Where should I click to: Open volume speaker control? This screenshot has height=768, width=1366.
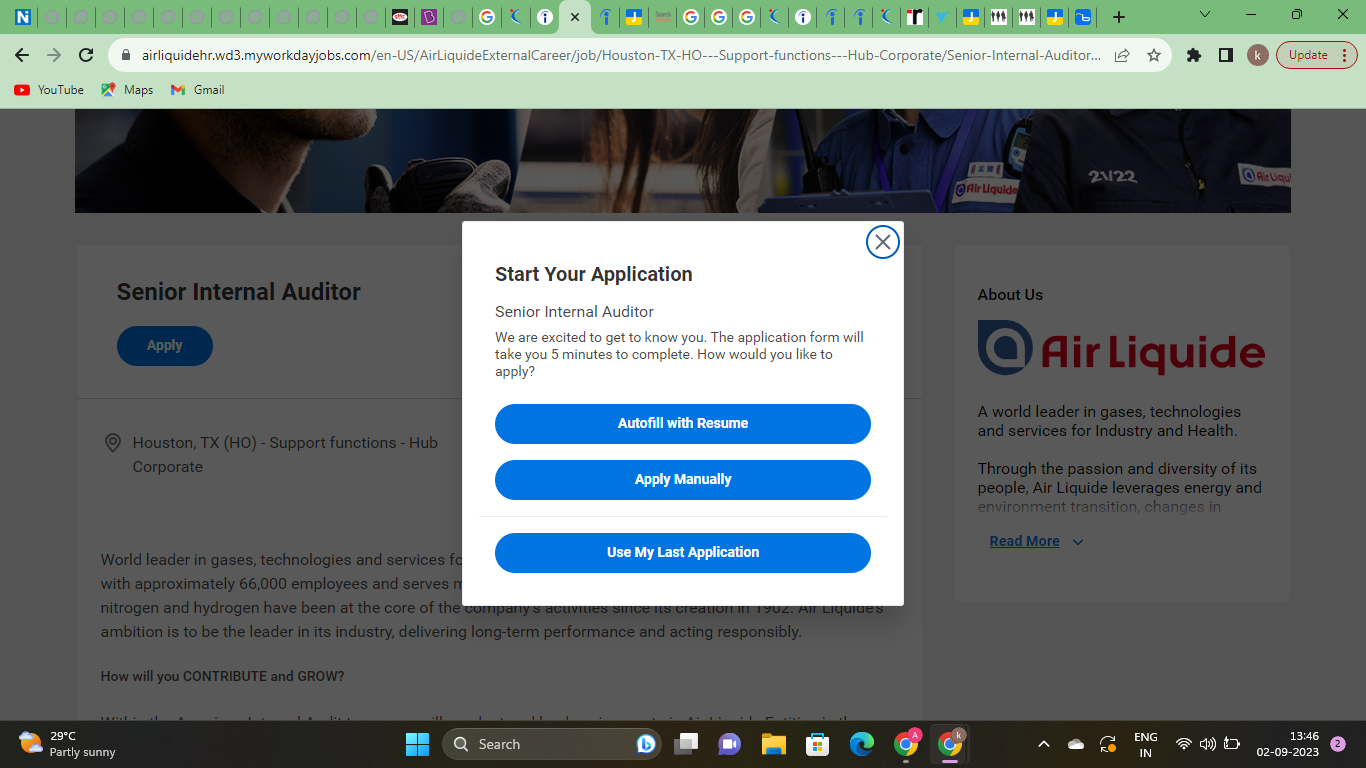point(1207,744)
